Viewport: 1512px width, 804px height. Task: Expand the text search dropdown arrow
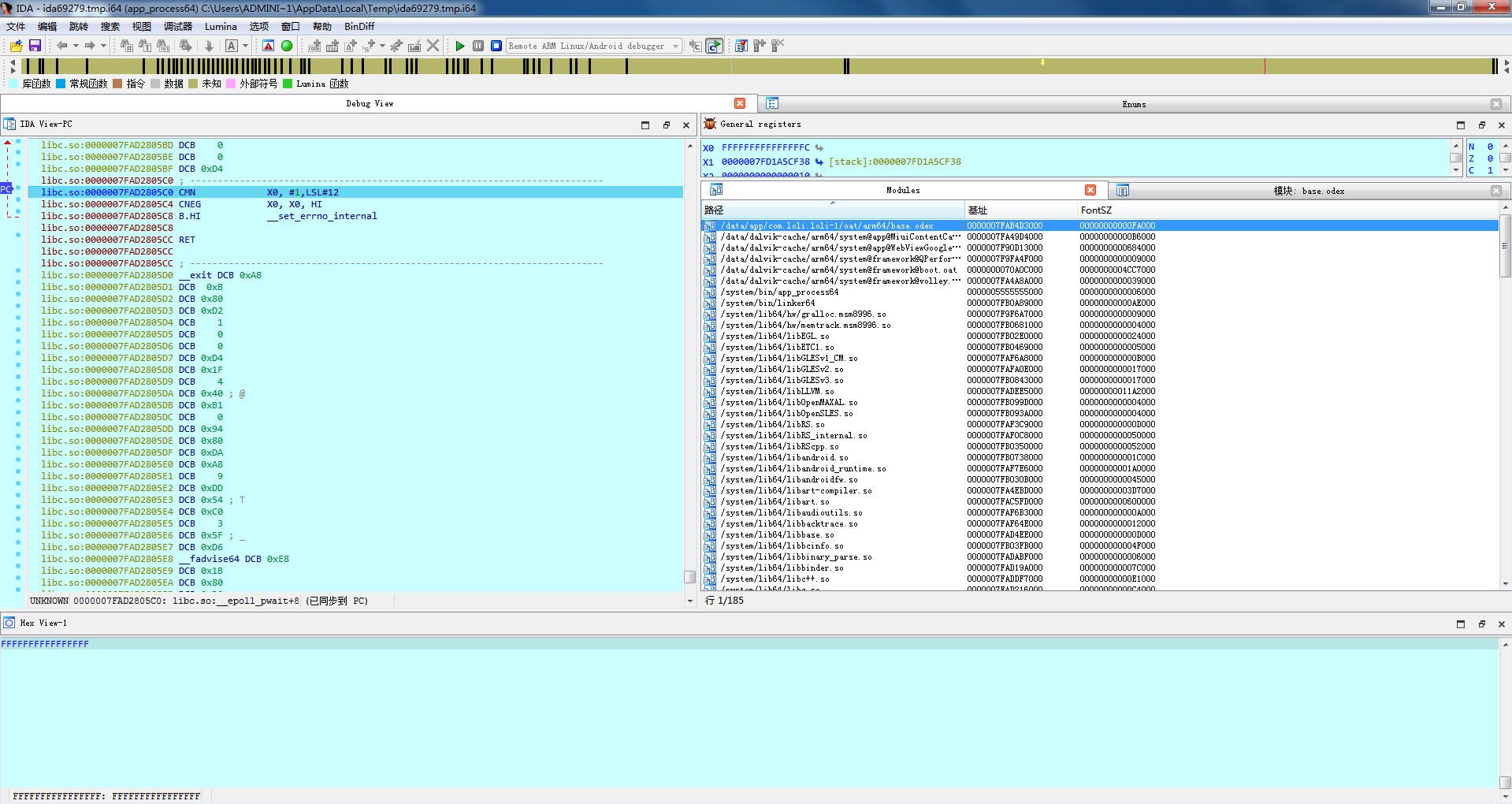(245, 46)
